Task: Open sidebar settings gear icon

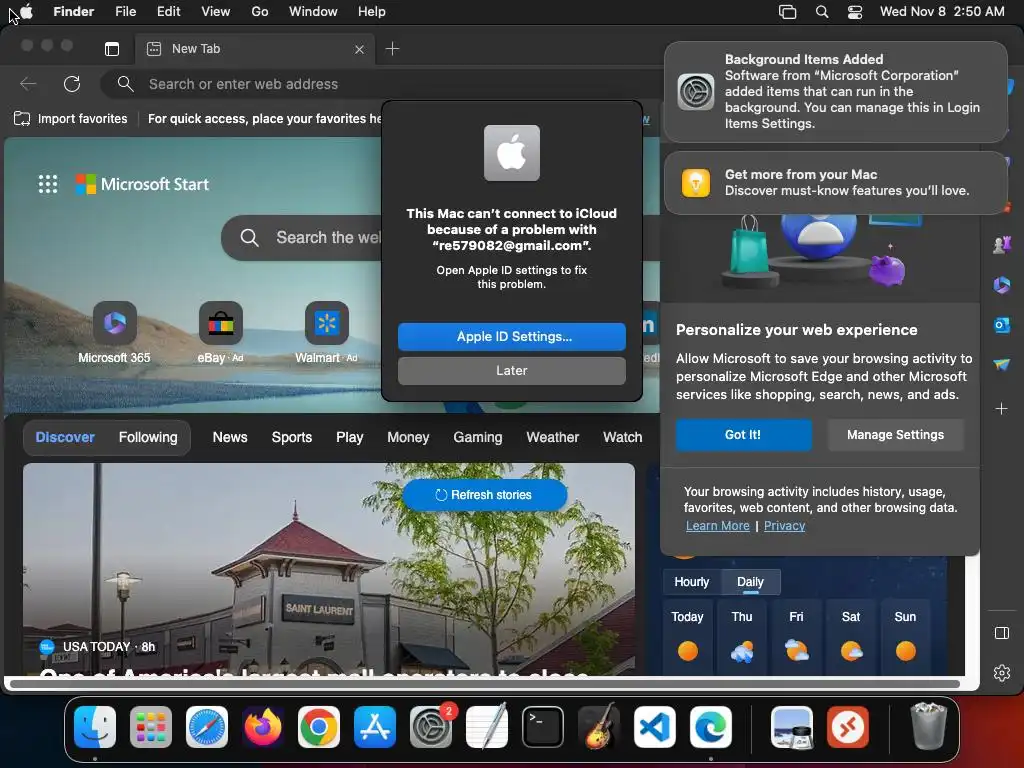Action: click(1002, 673)
